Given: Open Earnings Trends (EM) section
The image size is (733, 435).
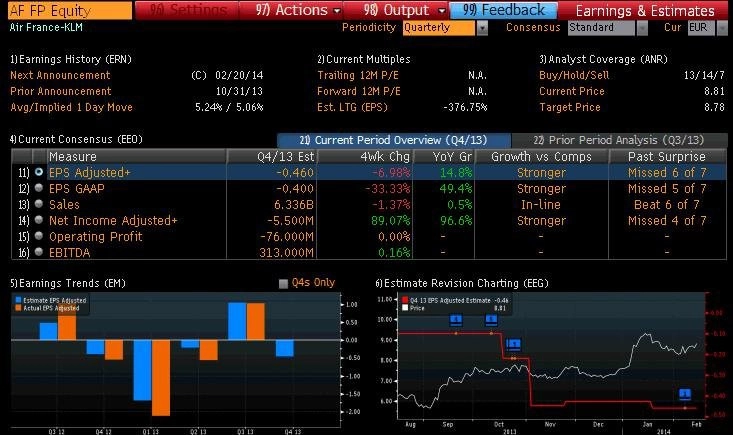Looking at the screenshot, I should pos(68,283).
